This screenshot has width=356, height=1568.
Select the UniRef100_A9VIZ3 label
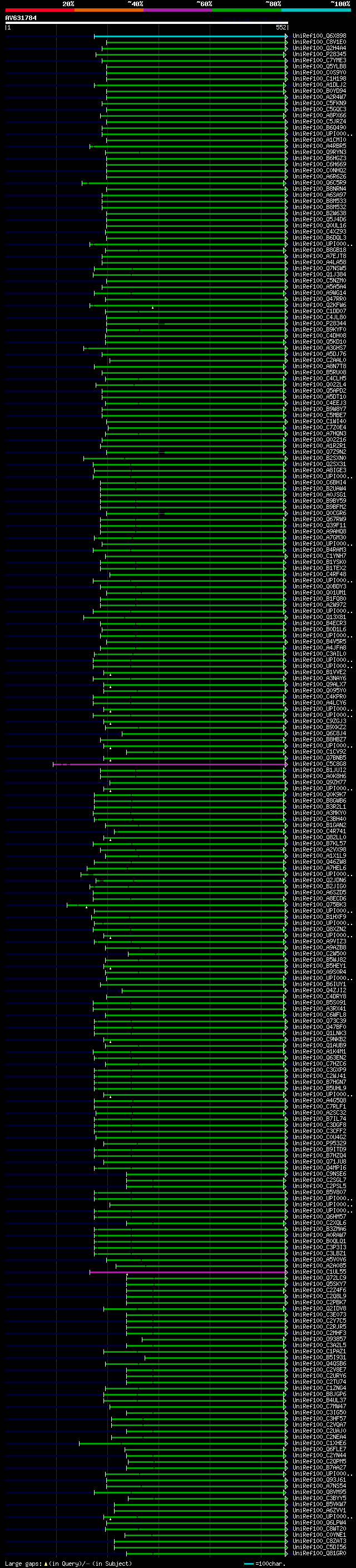coord(319,941)
